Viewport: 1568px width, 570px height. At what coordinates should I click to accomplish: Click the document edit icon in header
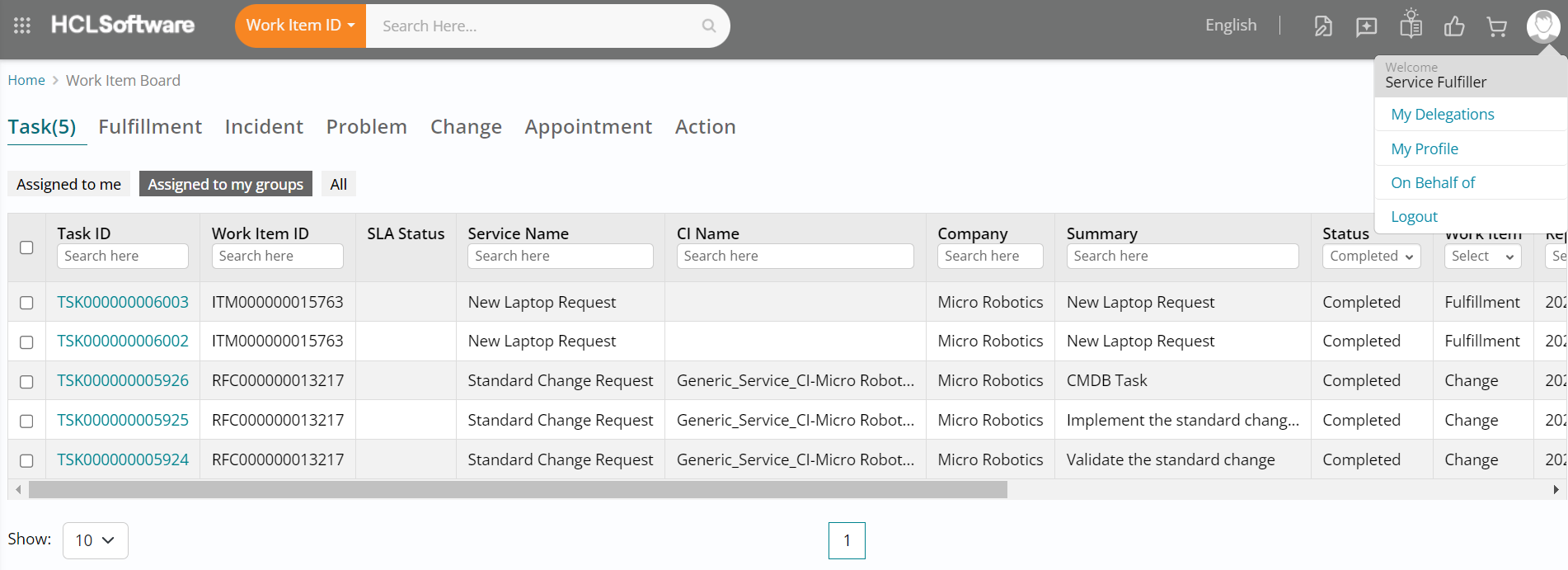click(1322, 26)
